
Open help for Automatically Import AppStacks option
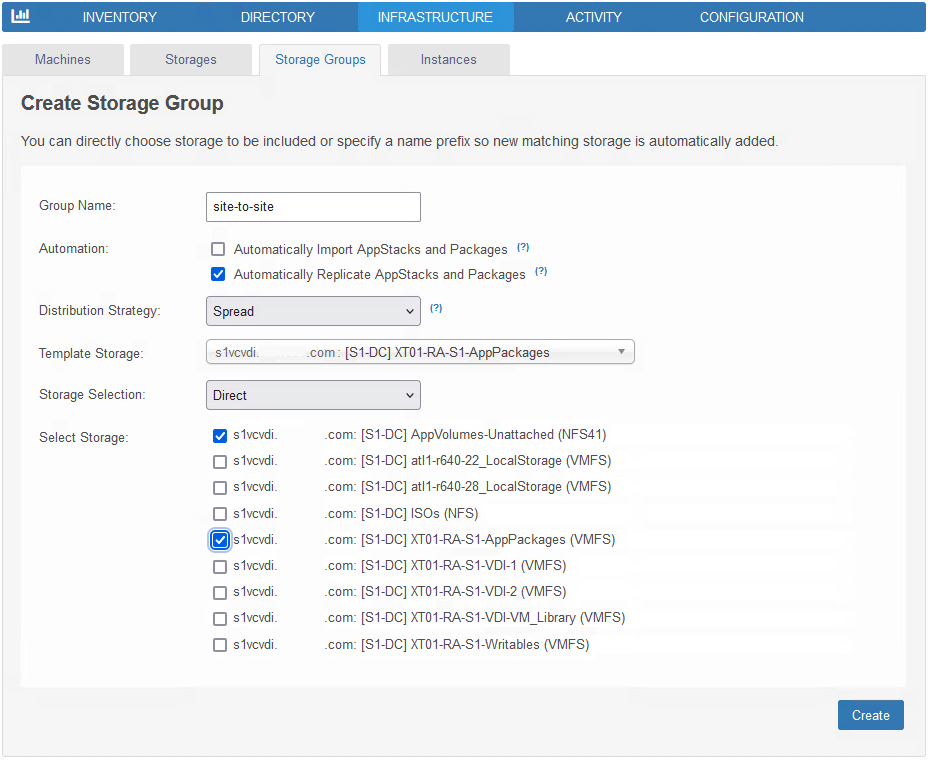[x=523, y=246]
